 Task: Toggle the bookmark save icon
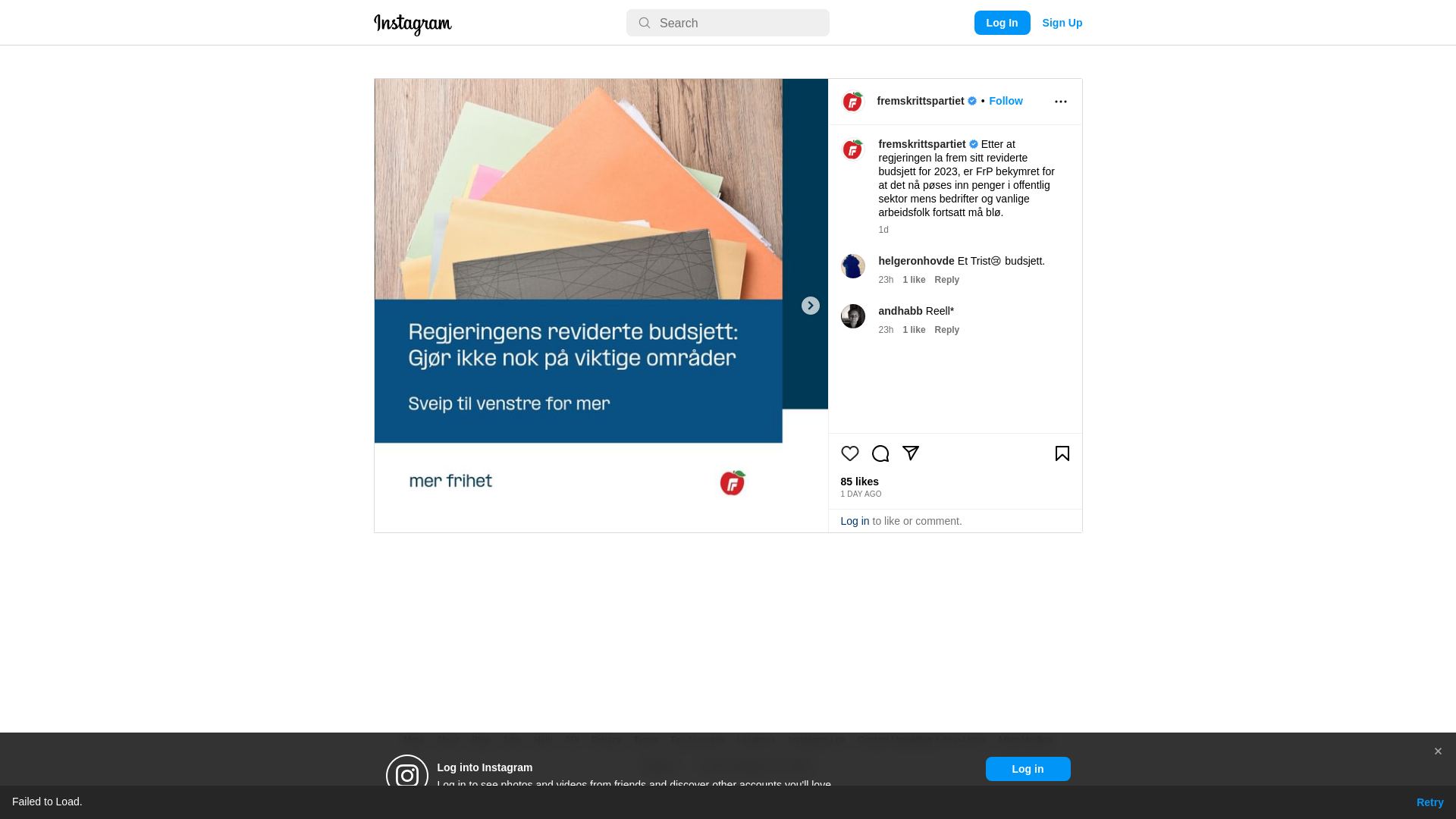(1062, 453)
